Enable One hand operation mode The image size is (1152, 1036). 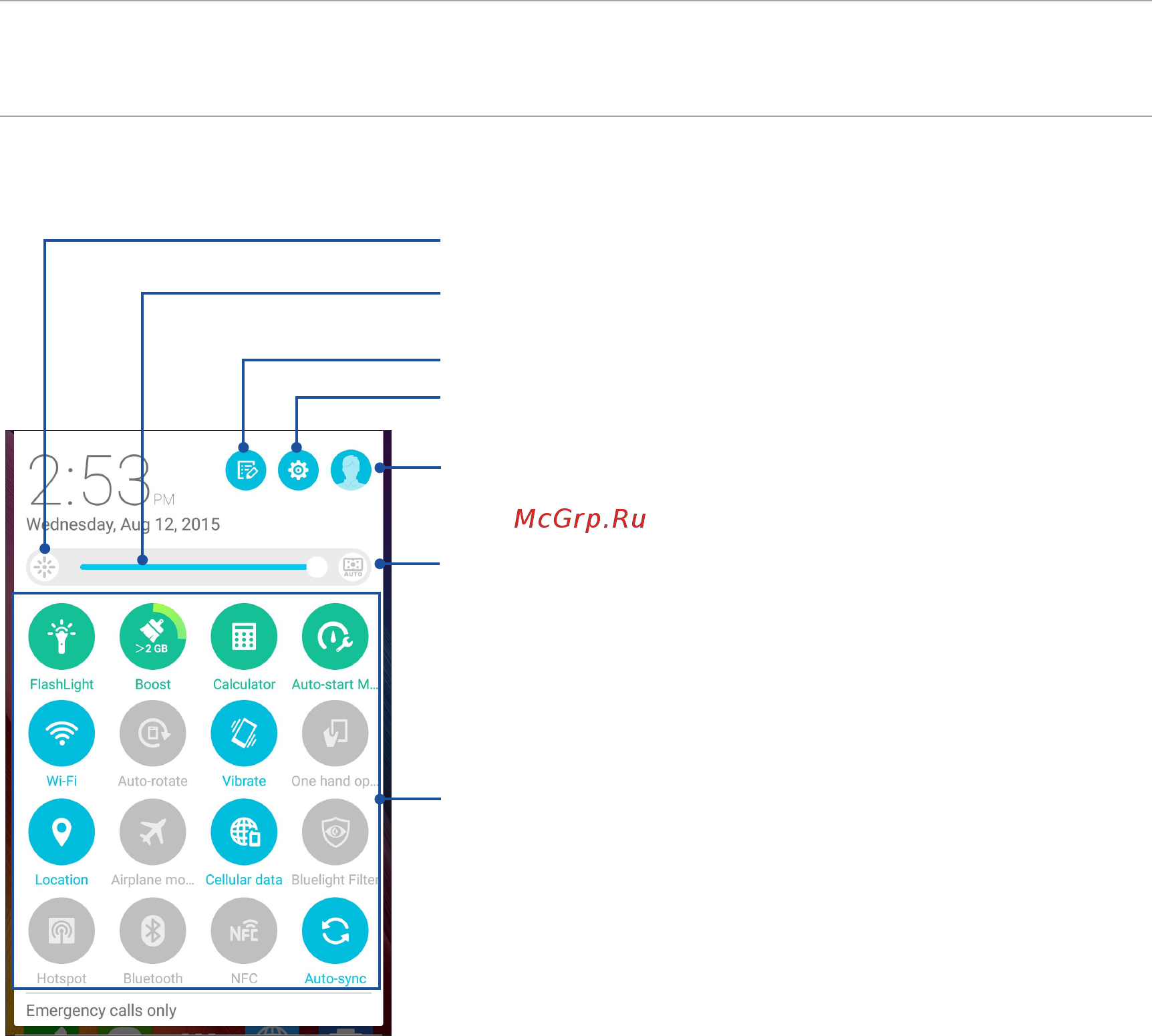tap(335, 733)
